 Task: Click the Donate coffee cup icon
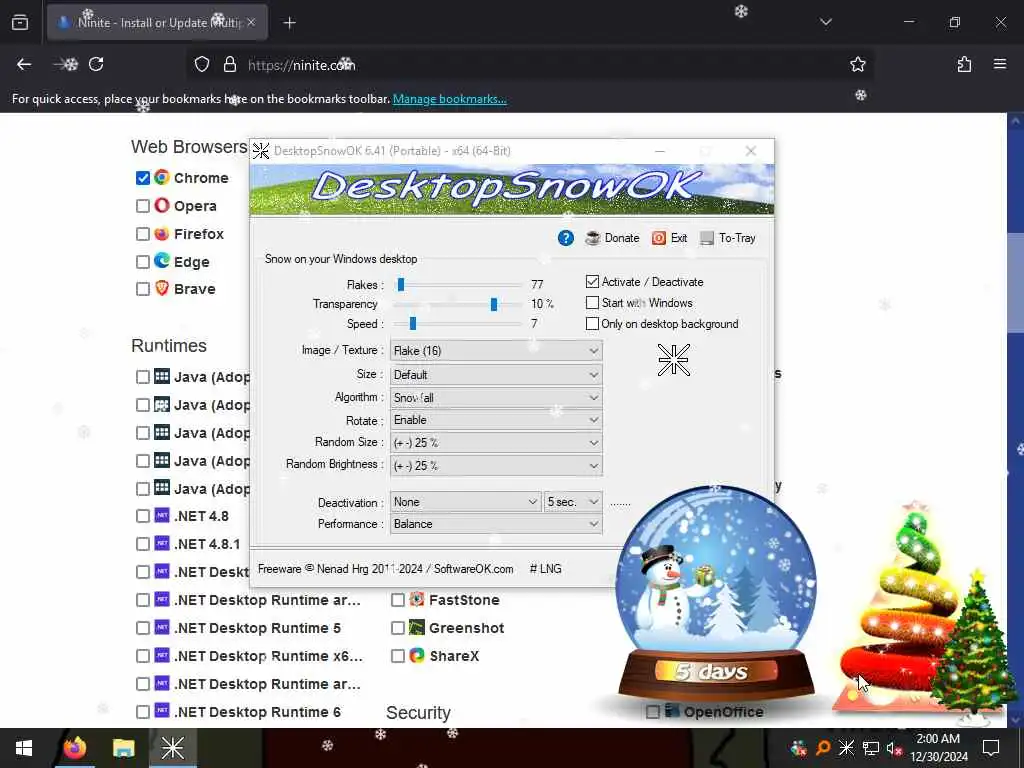pyautogui.click(x=592, y=238)
